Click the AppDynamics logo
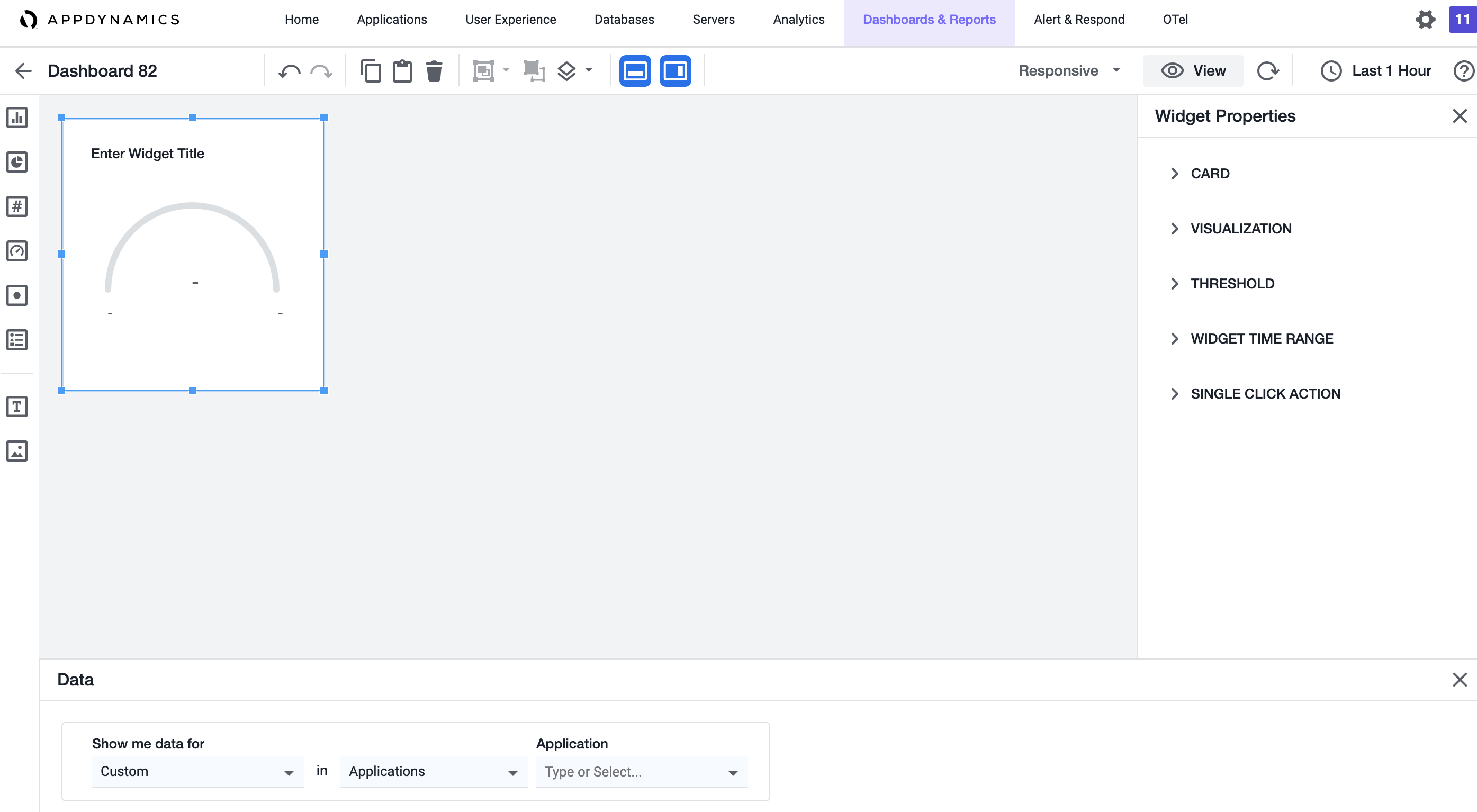Screen dimensions: 1477x812 pos(100,20)
